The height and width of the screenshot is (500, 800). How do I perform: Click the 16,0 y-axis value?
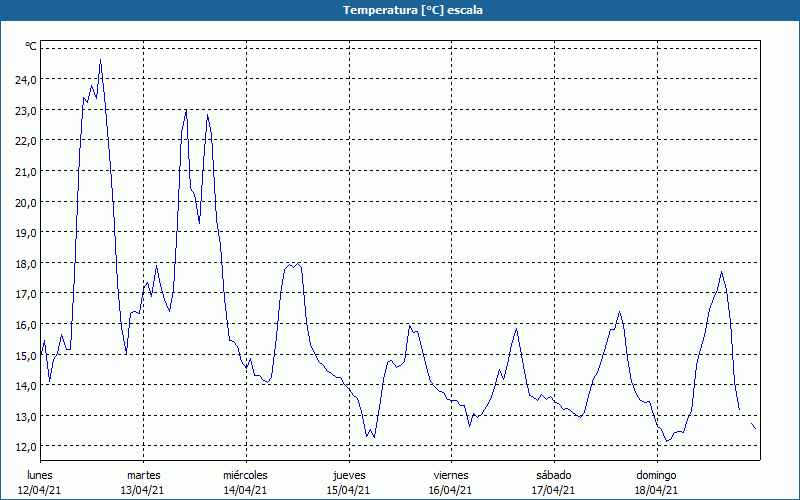point(27,324)
